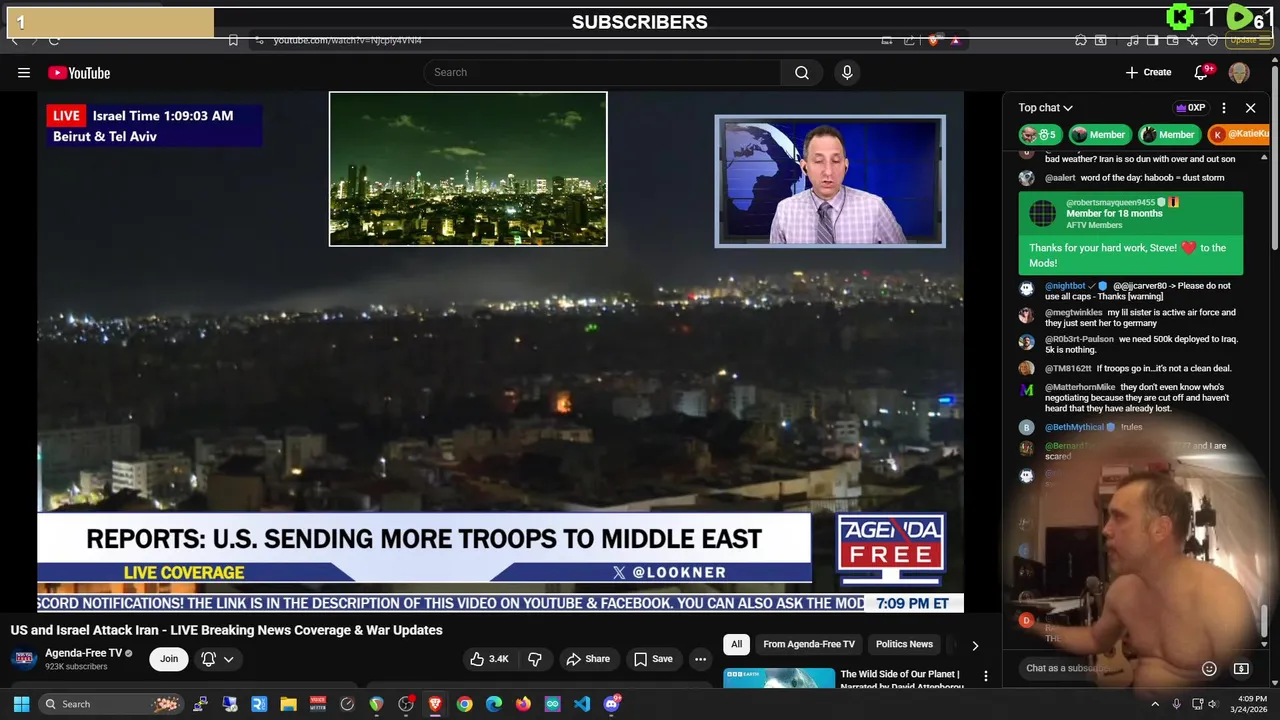Screen dimensions: 1280x720
Task: Open the browser extensions puzzle icon
Action: pyautogui.click(x=1081, y=40)
